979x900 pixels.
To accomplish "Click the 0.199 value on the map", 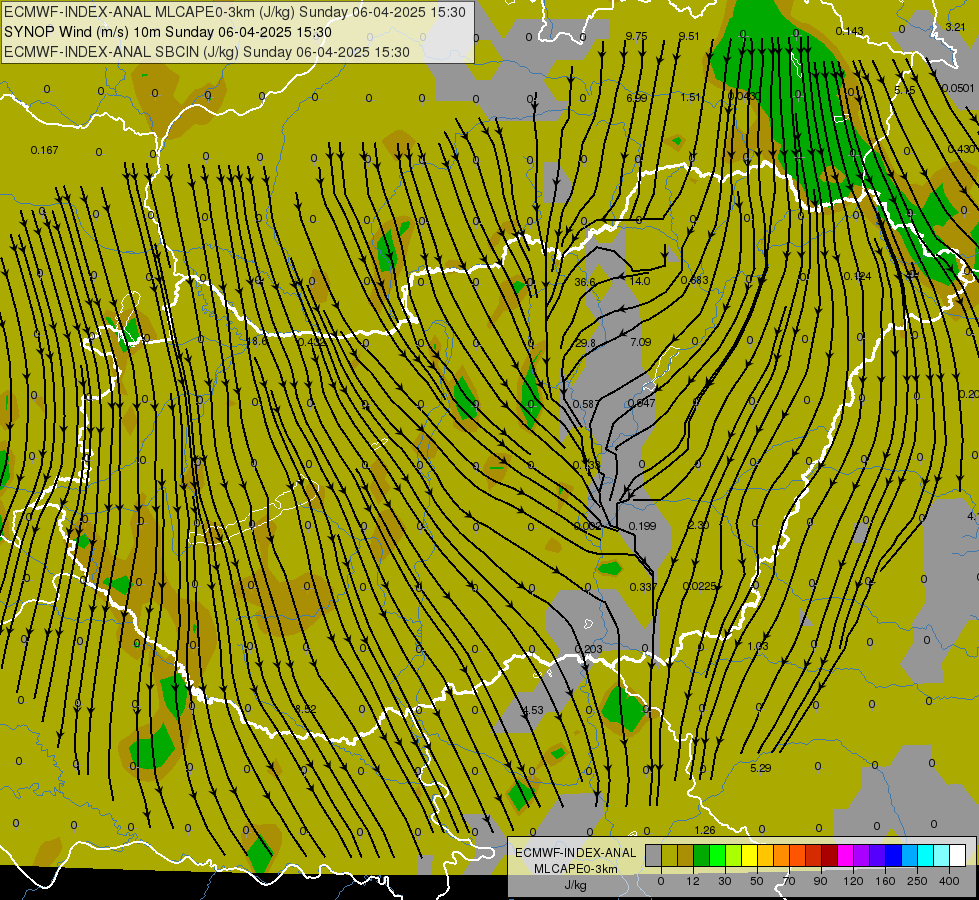I will (642, 526).
